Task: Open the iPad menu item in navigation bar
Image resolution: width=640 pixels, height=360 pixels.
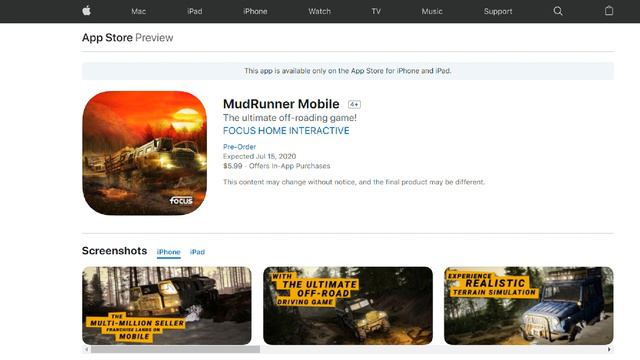Action: click(x=195, y=11)
